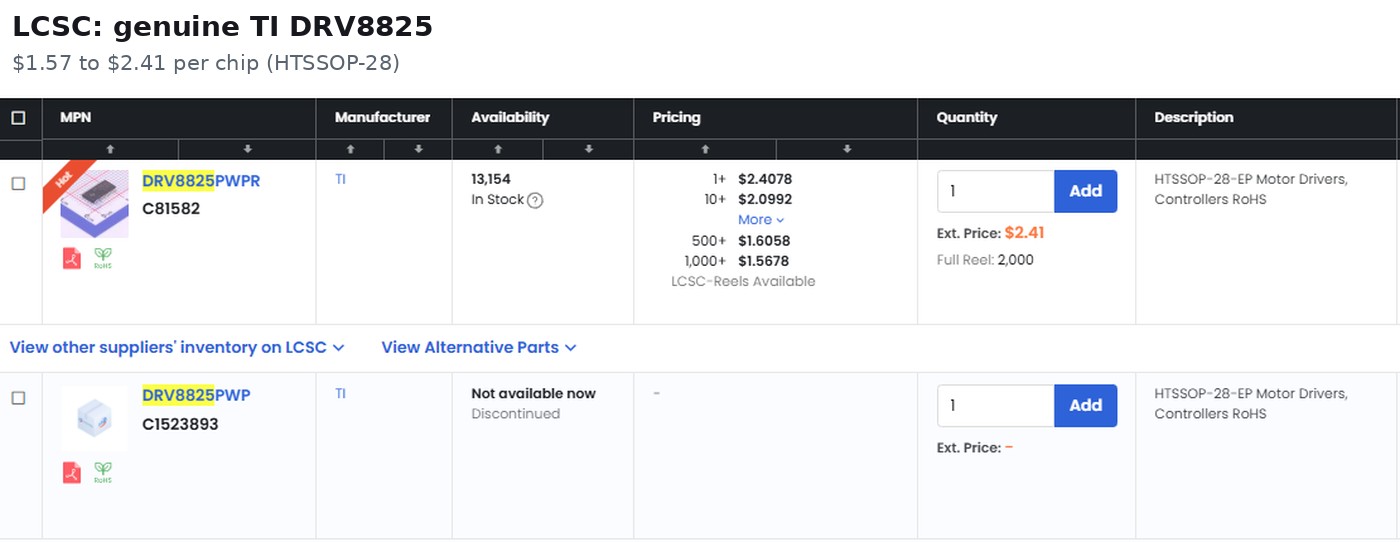
Task: Click the $2.41 extended price
Action: tap(1024, 233)
